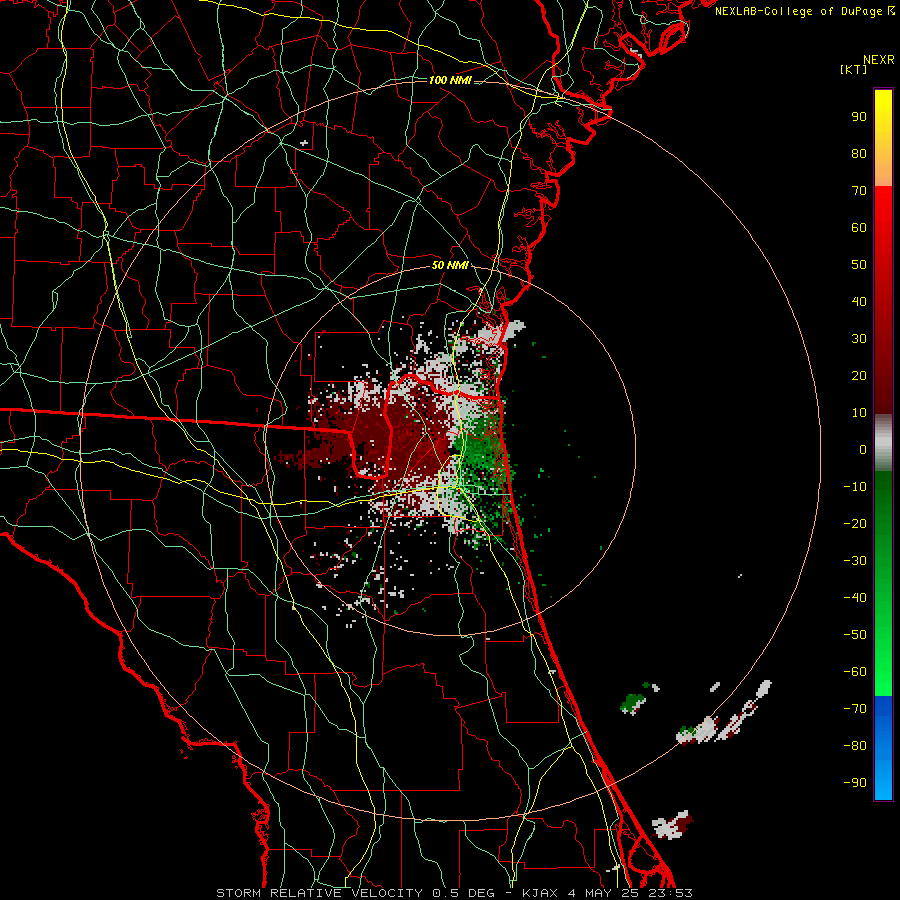Select the 60 value on velocity scale
The height and width of the screenshot is (900, 900).
pyautogui.click(x=859, y=228)
